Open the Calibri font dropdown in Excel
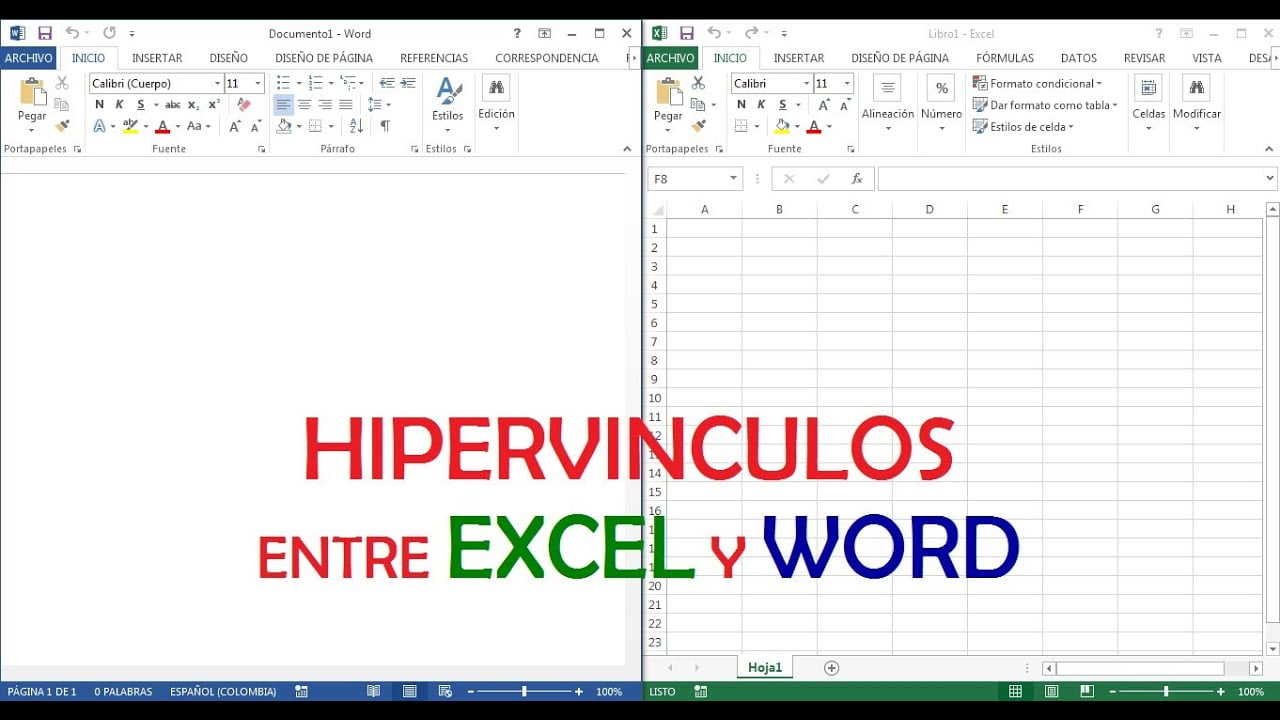Screen dimensions: 1280x720 tap(806, 84)
